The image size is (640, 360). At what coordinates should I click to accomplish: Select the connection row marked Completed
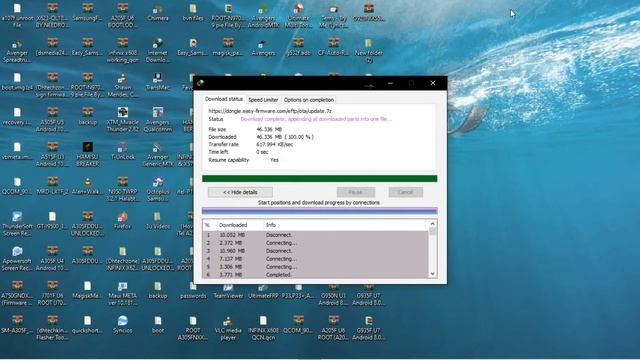[315, 275]
